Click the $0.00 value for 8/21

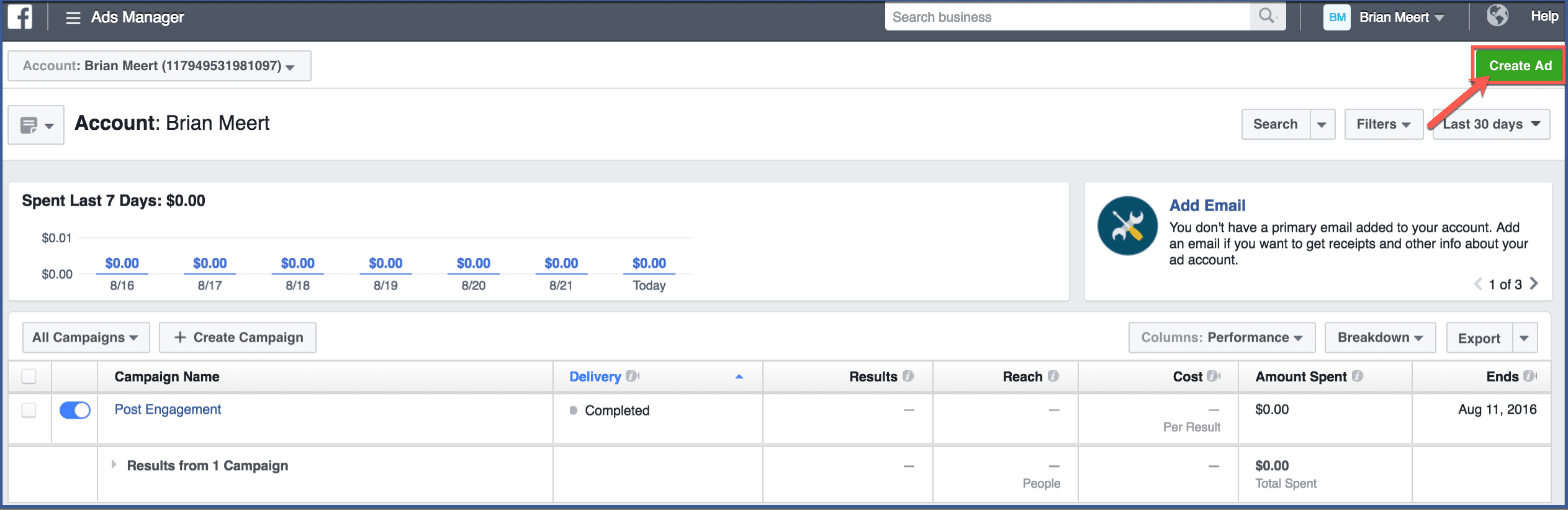click(x=561, y=263)
